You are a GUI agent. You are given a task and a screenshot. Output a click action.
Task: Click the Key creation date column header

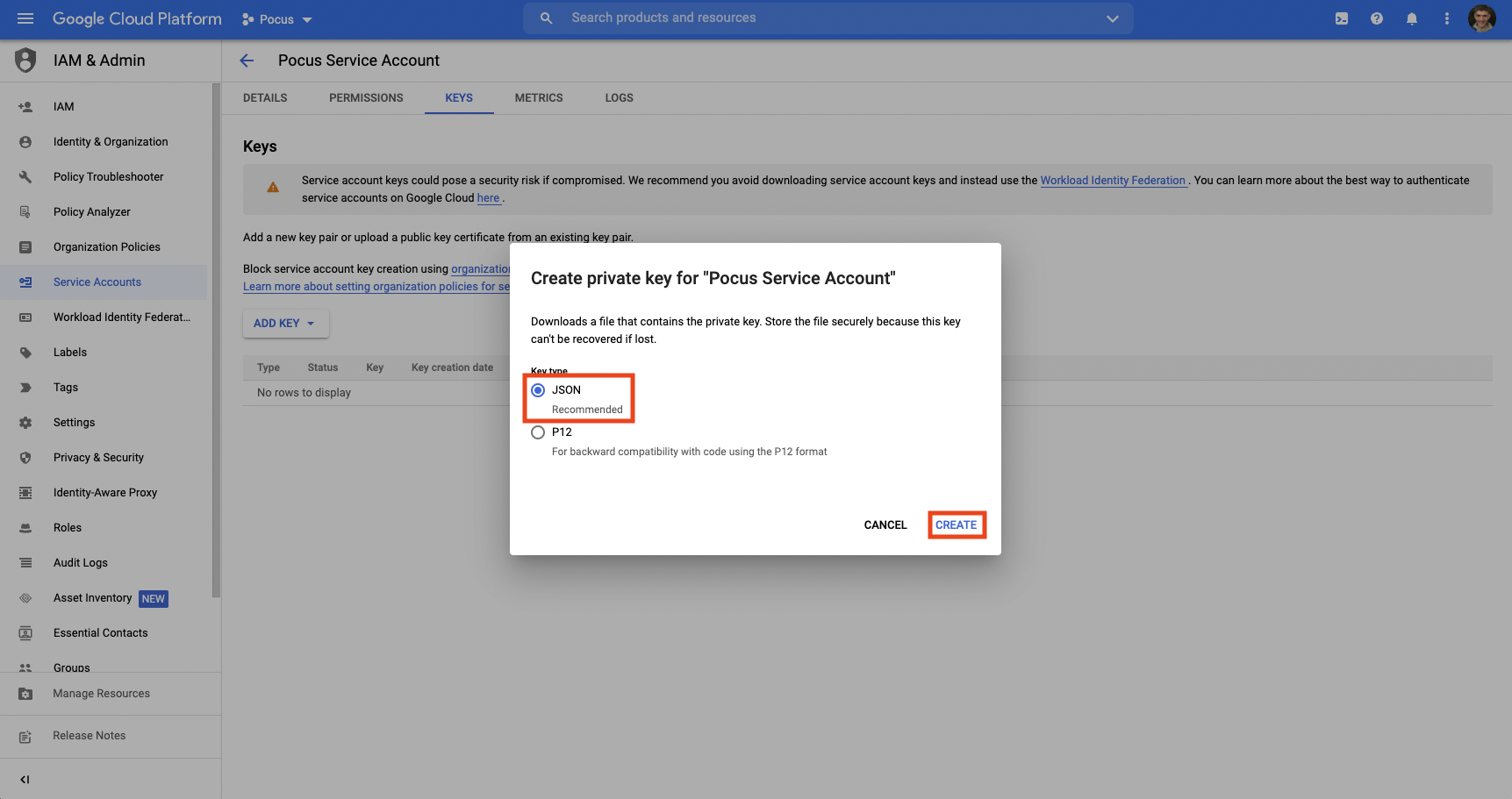click(452, 367)
